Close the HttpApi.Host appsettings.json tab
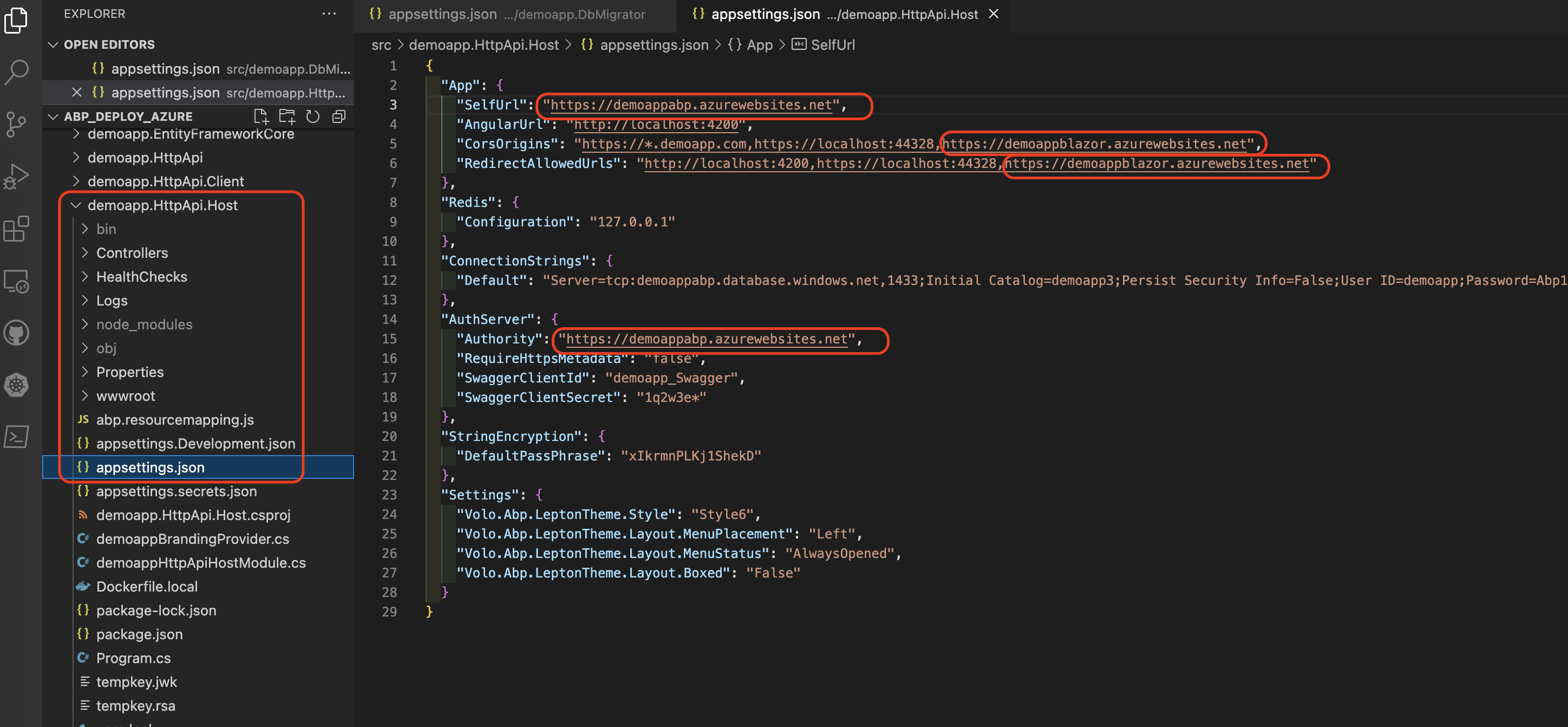The width and height of the screenshot is (1568, 727). pyautogui.click(x=994, y=14)
